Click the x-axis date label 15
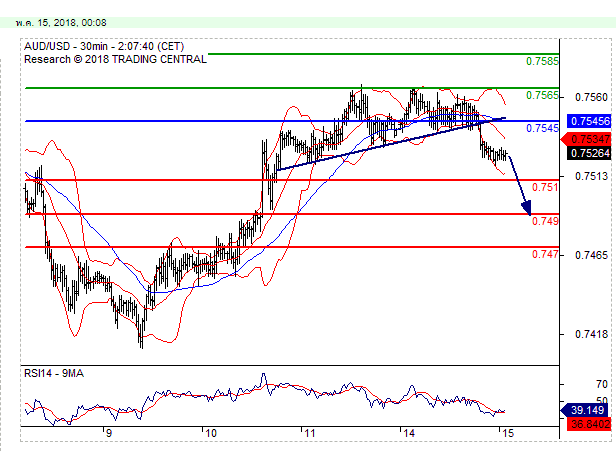 (x=508, y=433)
